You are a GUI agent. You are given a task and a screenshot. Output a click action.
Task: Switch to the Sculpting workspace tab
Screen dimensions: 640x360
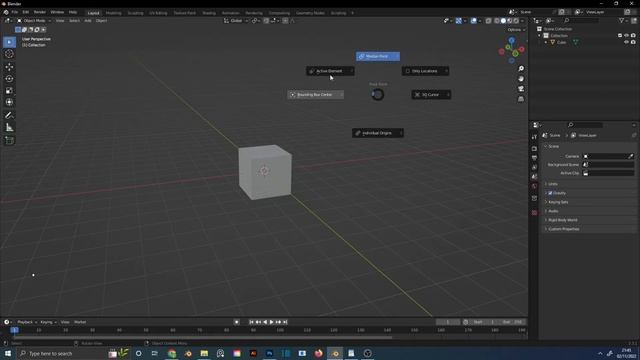tap(136, 13)
